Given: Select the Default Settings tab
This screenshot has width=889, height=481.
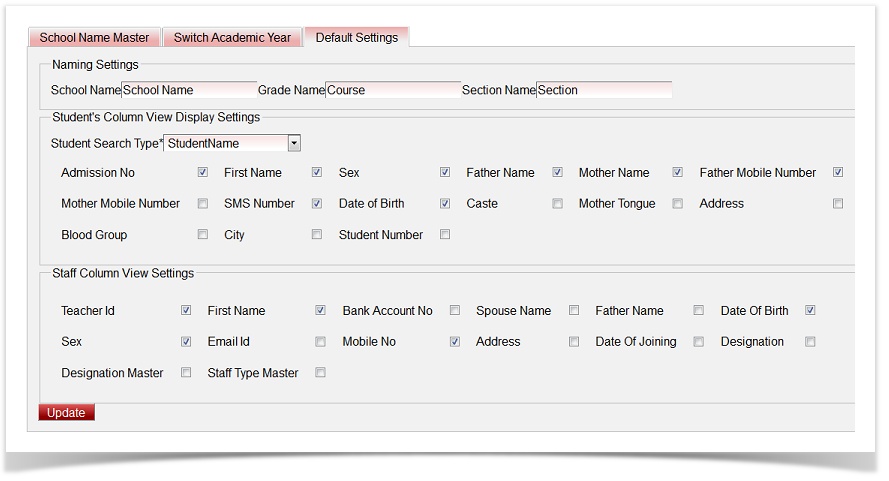Looking at the screenshot, I should 356,38.
